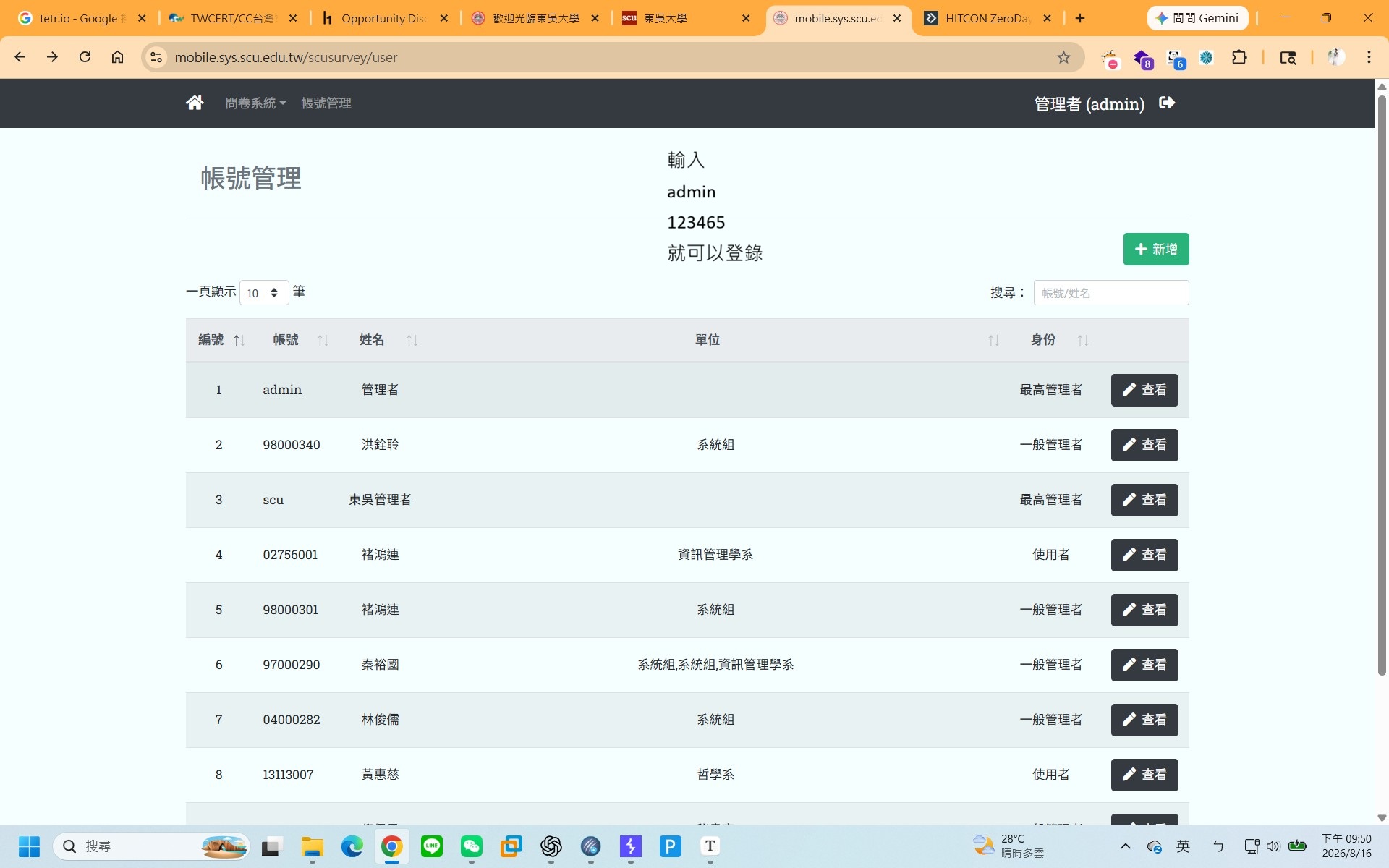Sort table by 單位 column arrows
This screenshot has width=1389, height=868.
tap(993, 340)
